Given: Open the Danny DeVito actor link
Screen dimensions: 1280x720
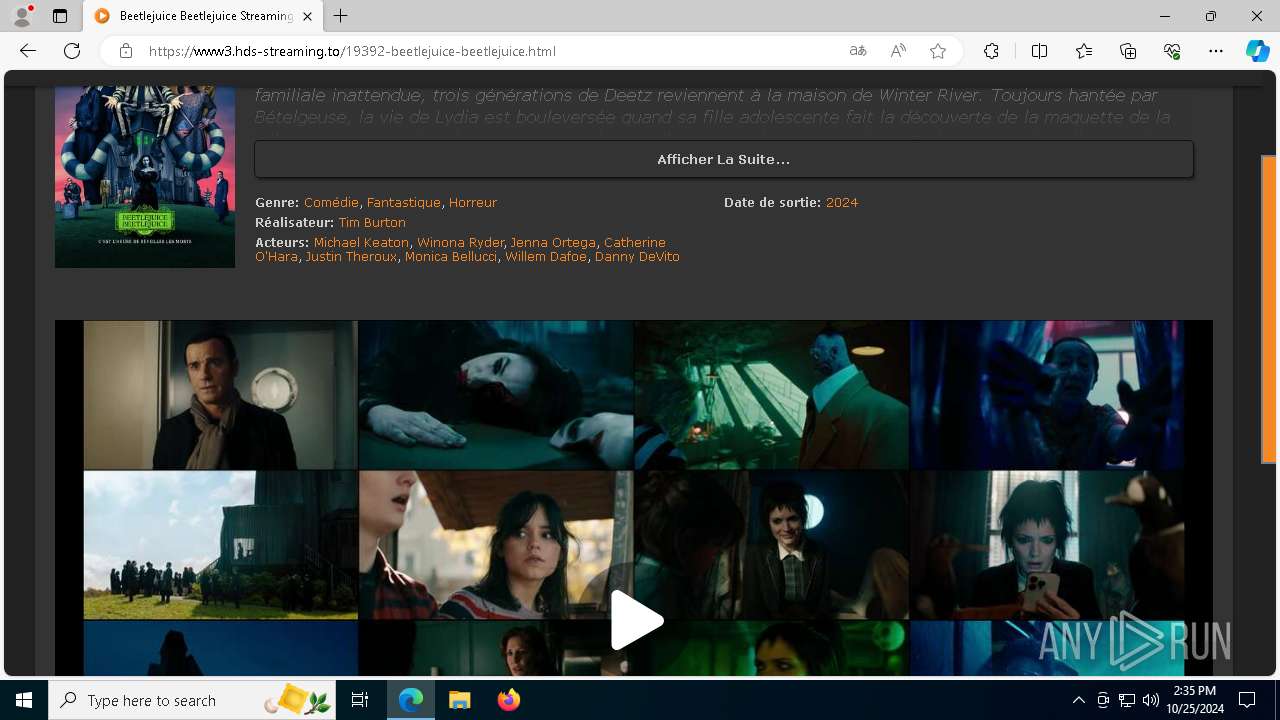Looking at the screenshot, I should [x=637, y=256].
